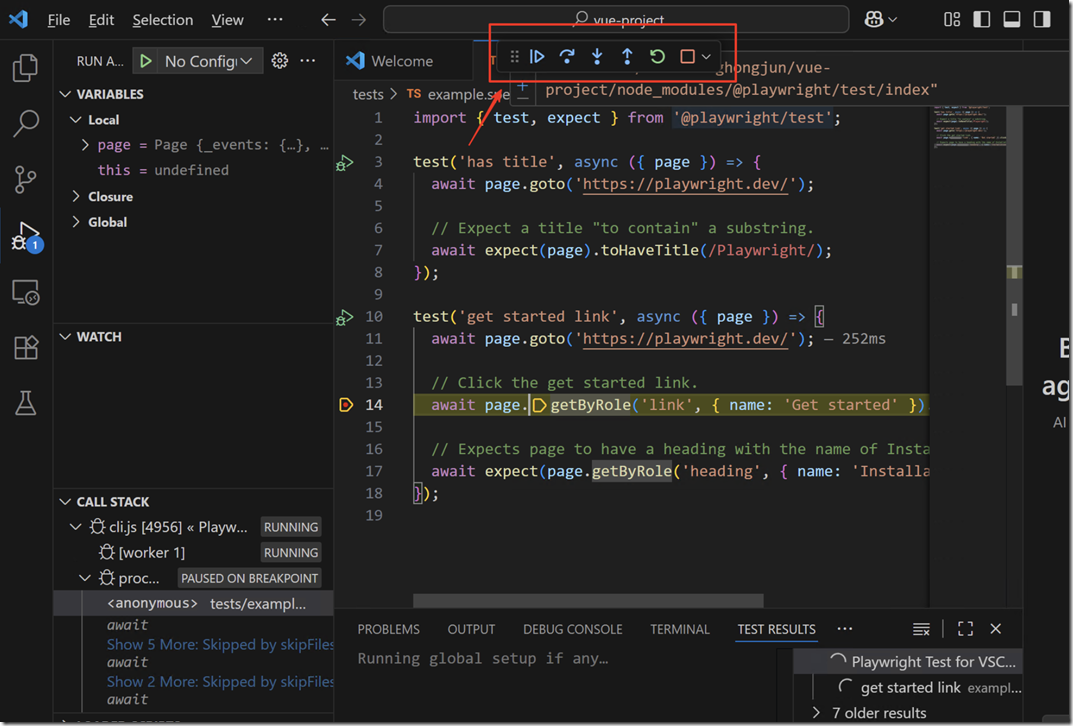Toggle the primary sidebar layout button

click(981, 19)
